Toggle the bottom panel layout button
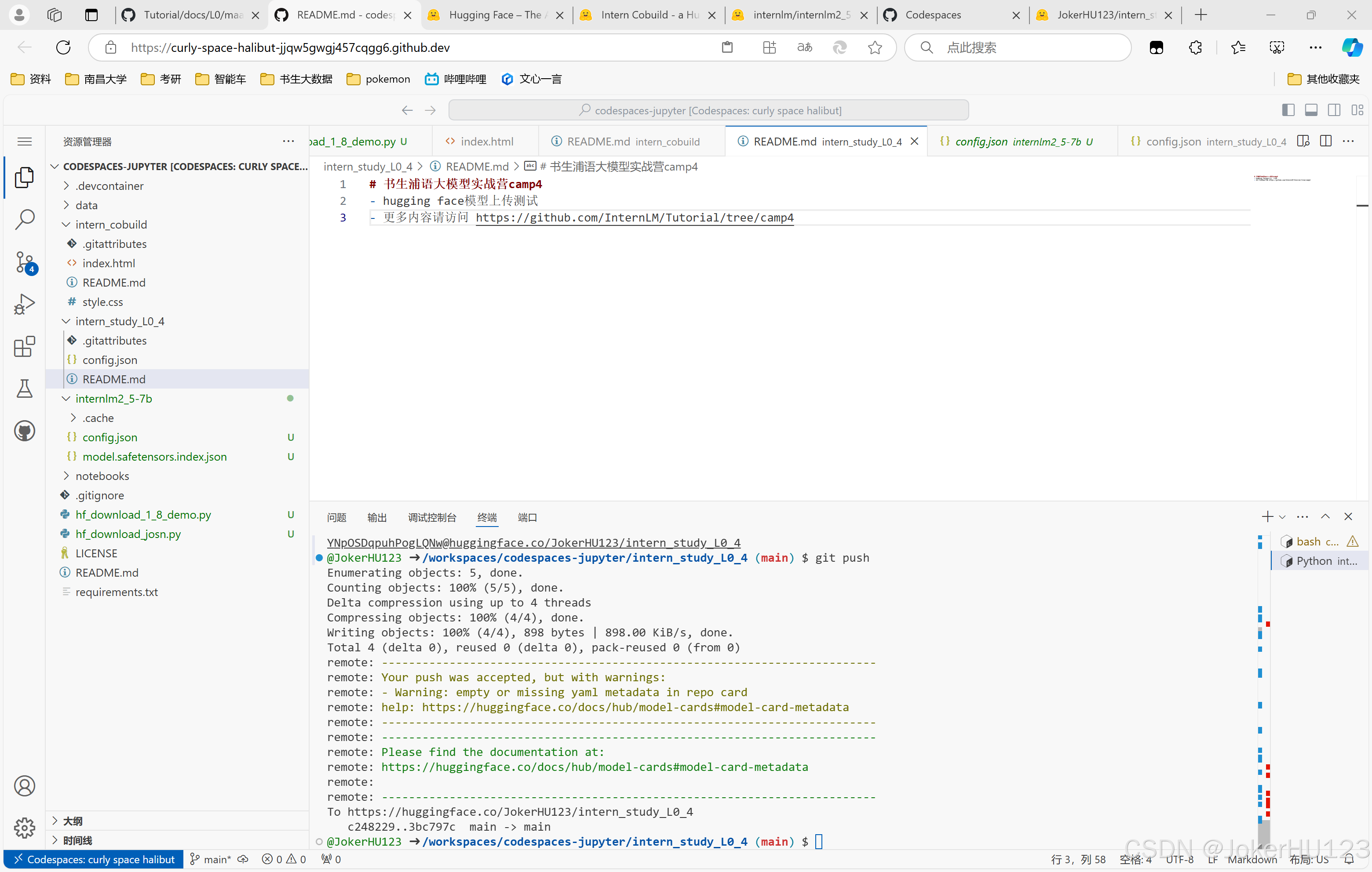 pos(1311,110)
